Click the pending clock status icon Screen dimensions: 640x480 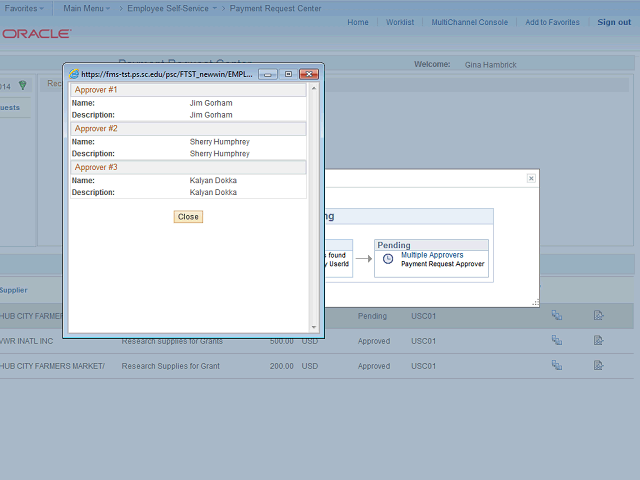click(388, 259)
